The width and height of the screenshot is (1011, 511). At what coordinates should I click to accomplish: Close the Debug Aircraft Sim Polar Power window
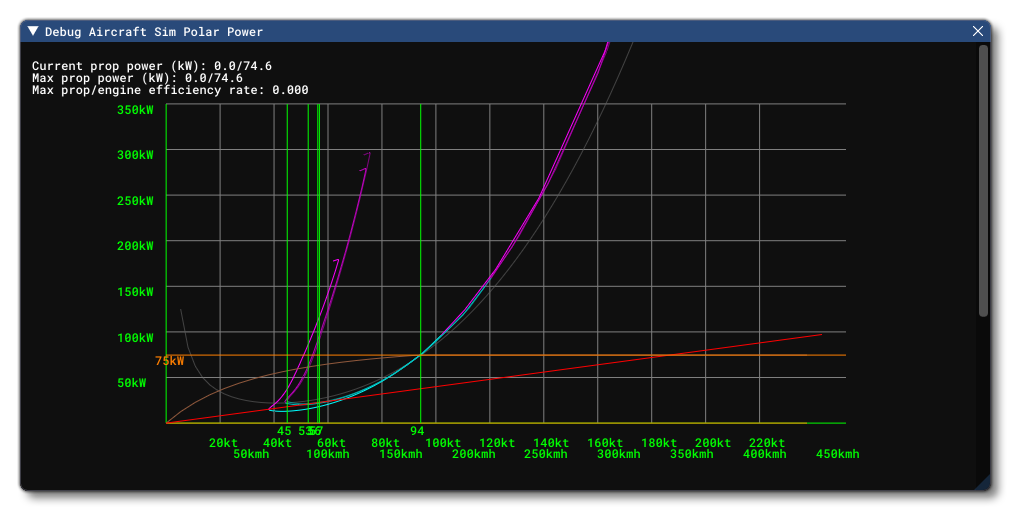click(978, 31)
